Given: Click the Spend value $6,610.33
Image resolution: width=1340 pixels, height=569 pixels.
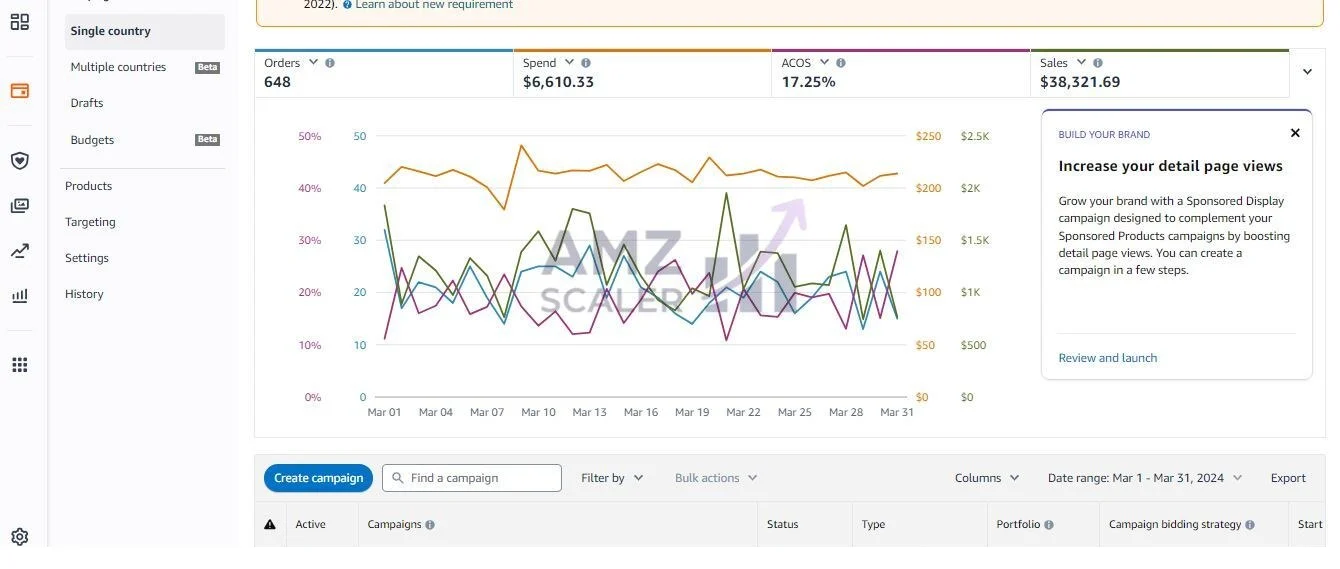Looking at the screenshot, I should (558, 82).
